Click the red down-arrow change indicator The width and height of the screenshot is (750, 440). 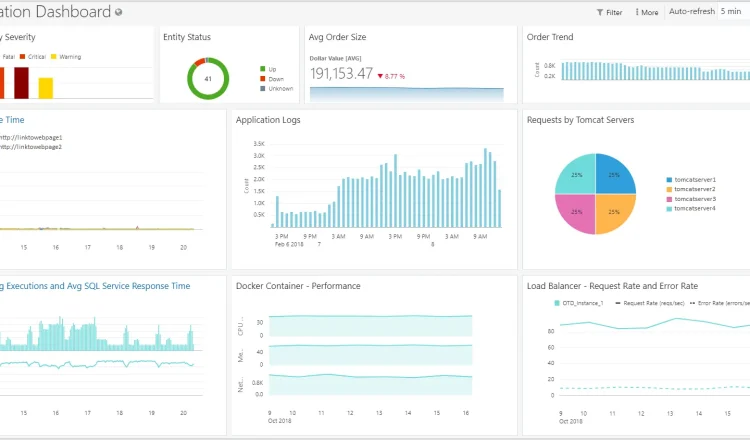[x=380, y=76]
